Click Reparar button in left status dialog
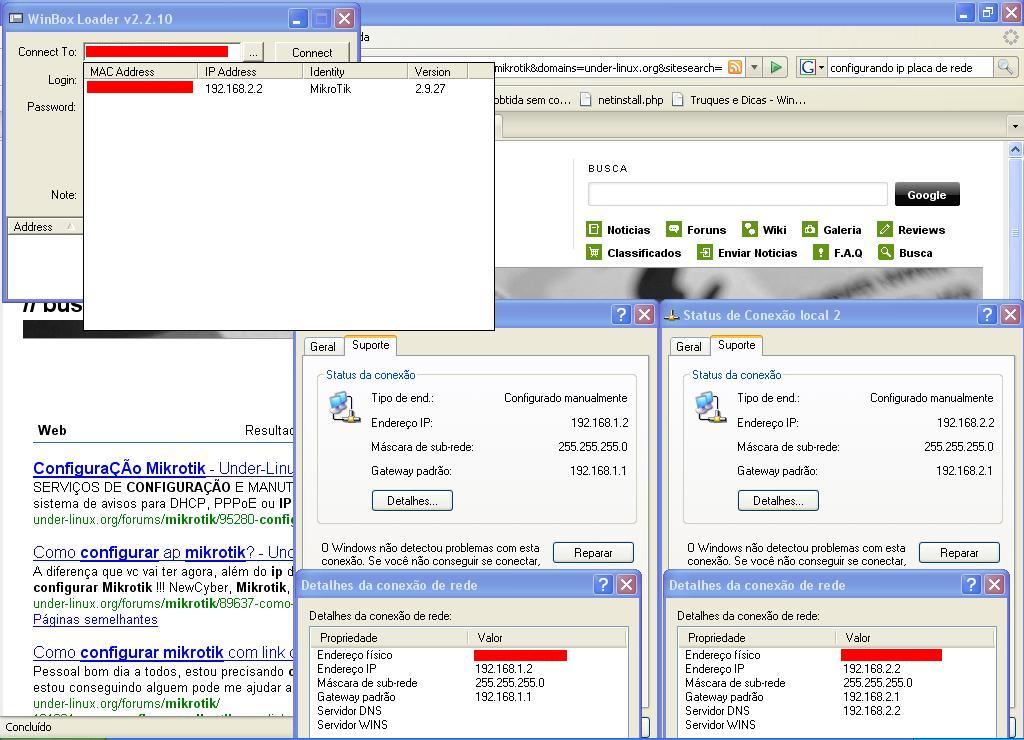 (x=593, y=553)
